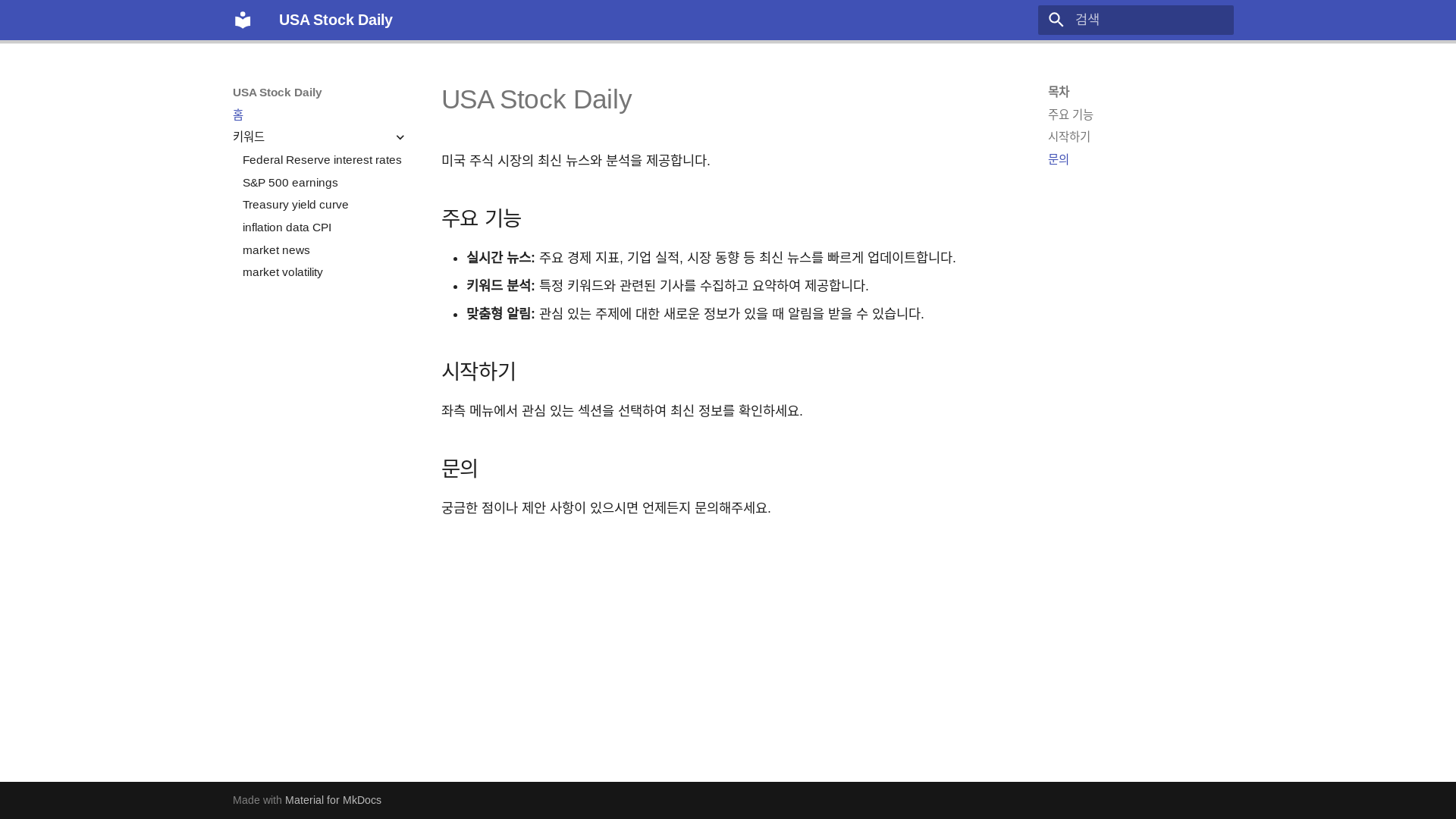This screenshot has height=819, width=1456.
Task: Click the Made with footer text
Action: pyautogui.click(x=257, y=800)
